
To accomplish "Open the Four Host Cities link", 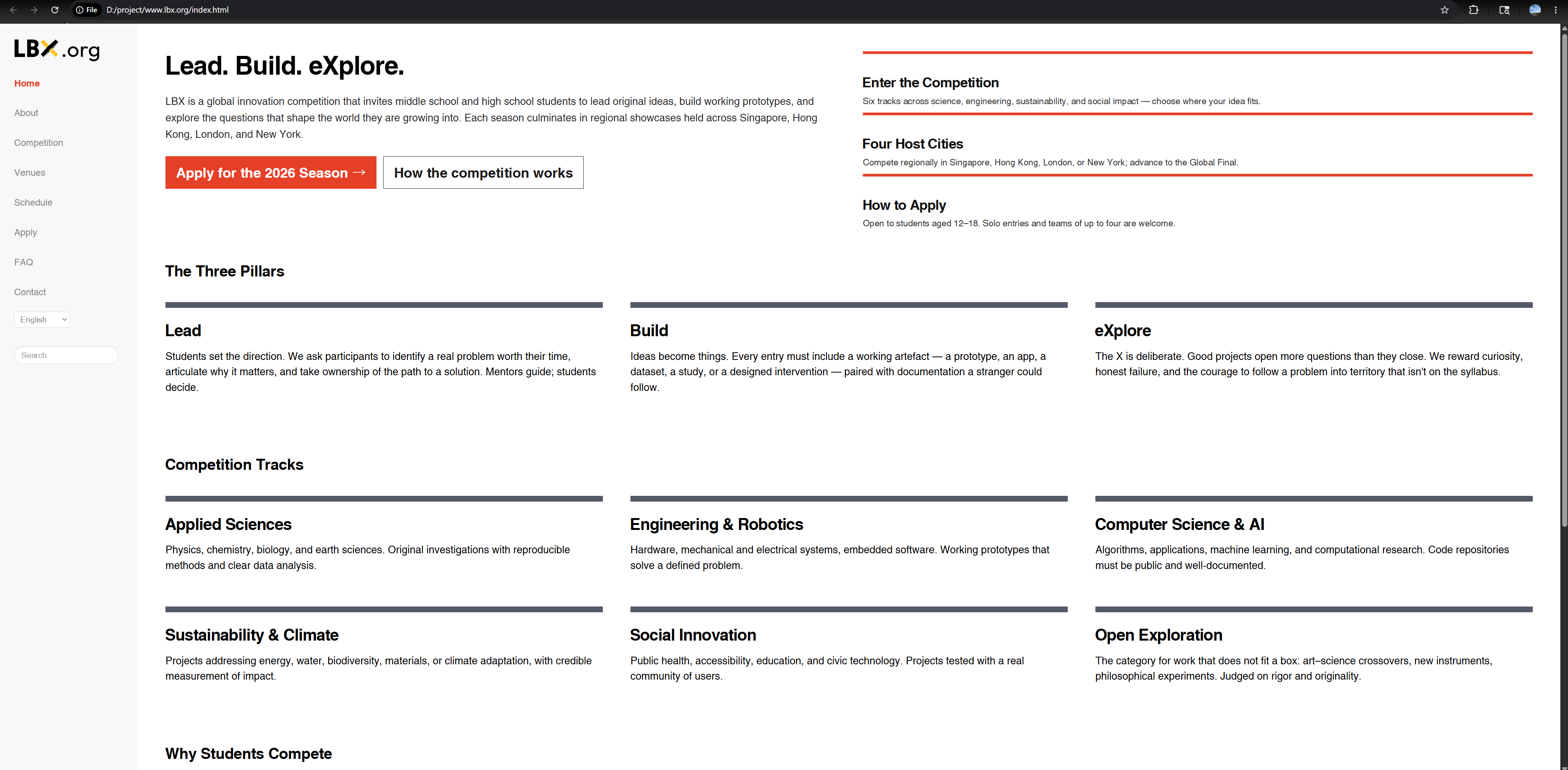I will coord(912,144).
